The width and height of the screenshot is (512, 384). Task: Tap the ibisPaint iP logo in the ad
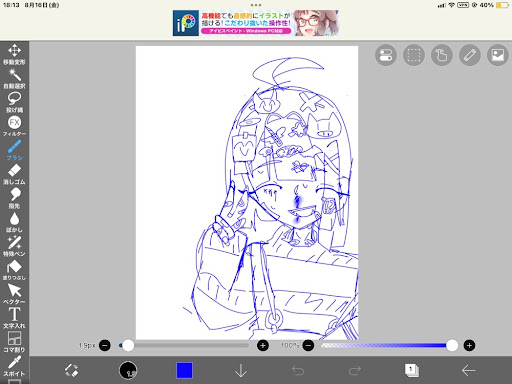pyautogui.click(x=186, y=23)
